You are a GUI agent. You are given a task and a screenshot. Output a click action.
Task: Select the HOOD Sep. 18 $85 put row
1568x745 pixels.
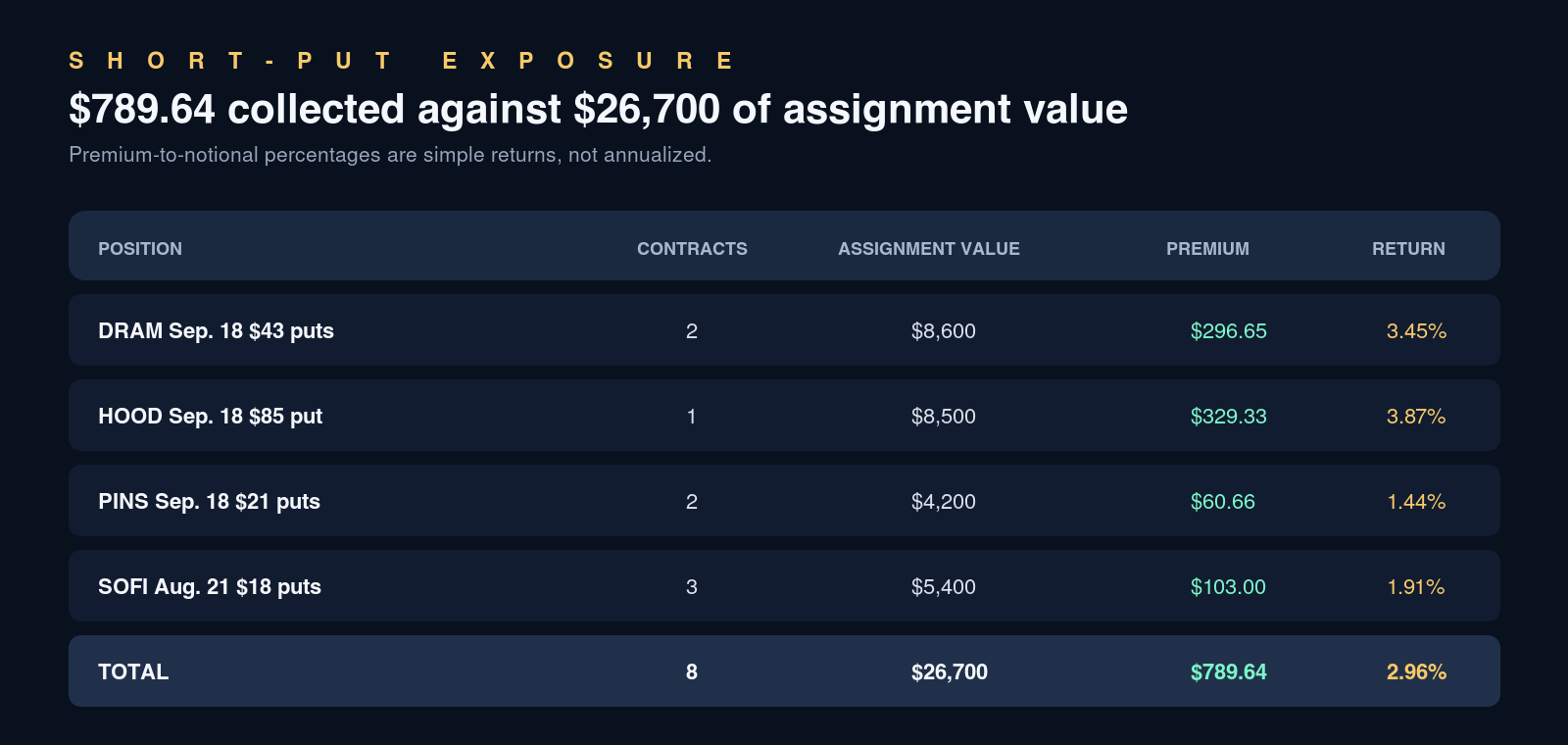pos(784,416)
